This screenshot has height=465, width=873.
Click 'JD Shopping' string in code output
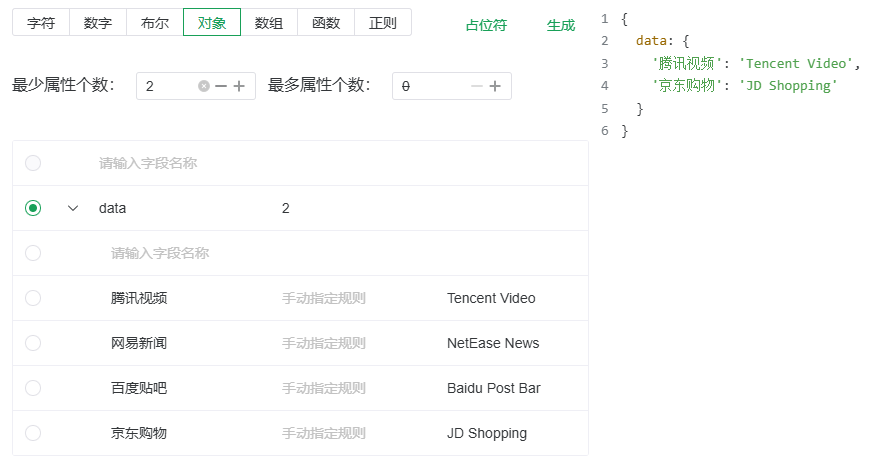788,85
